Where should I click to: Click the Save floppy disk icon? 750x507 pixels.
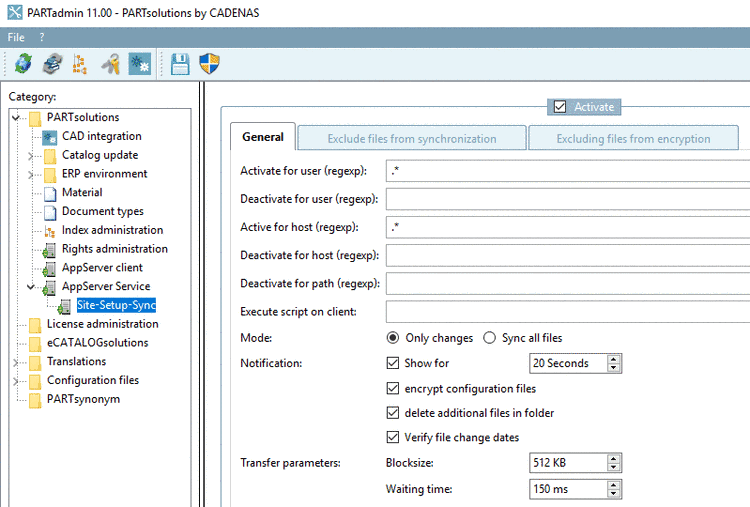[x=180, y=64]
